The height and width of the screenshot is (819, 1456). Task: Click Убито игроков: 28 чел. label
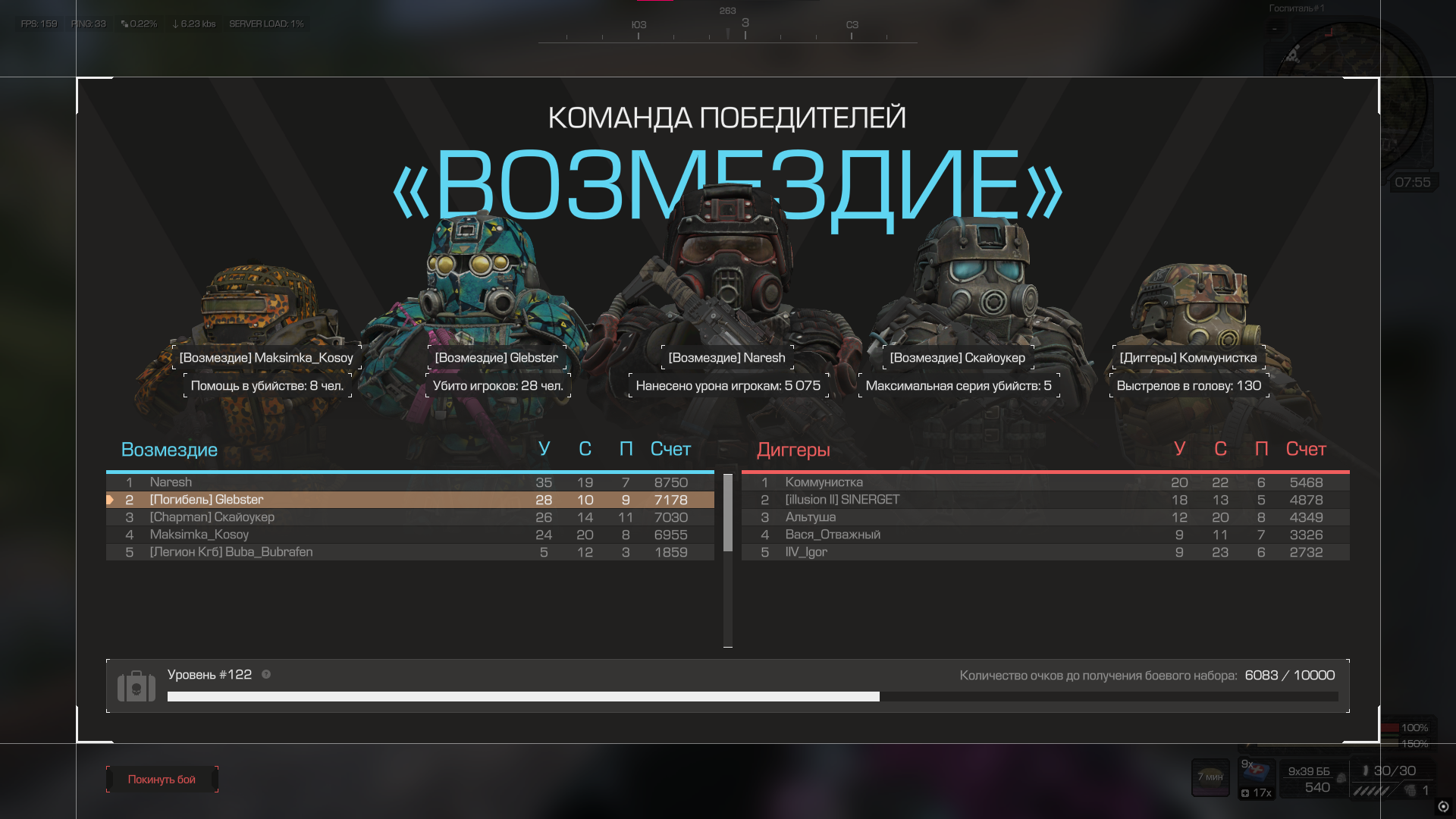click(498, 386)
